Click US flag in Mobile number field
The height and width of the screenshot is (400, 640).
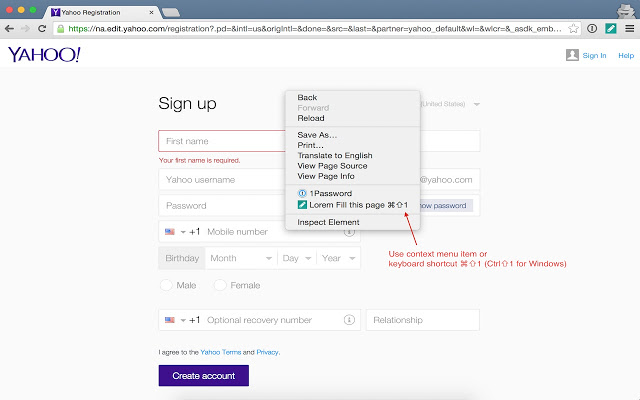[170, 231]
